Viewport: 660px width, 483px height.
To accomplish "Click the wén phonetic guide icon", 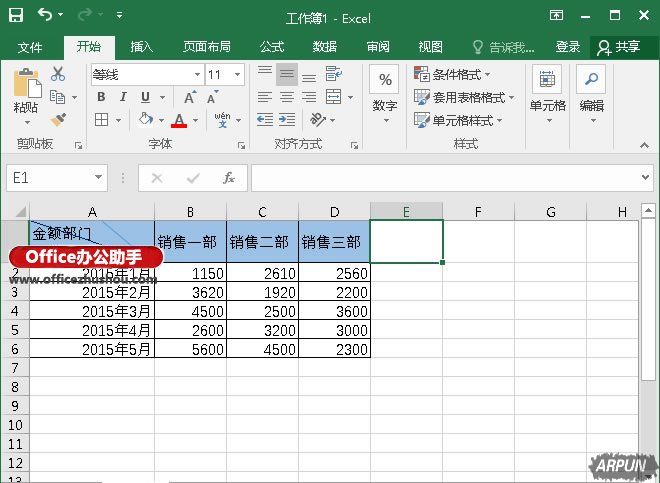I will click(222, 120).
